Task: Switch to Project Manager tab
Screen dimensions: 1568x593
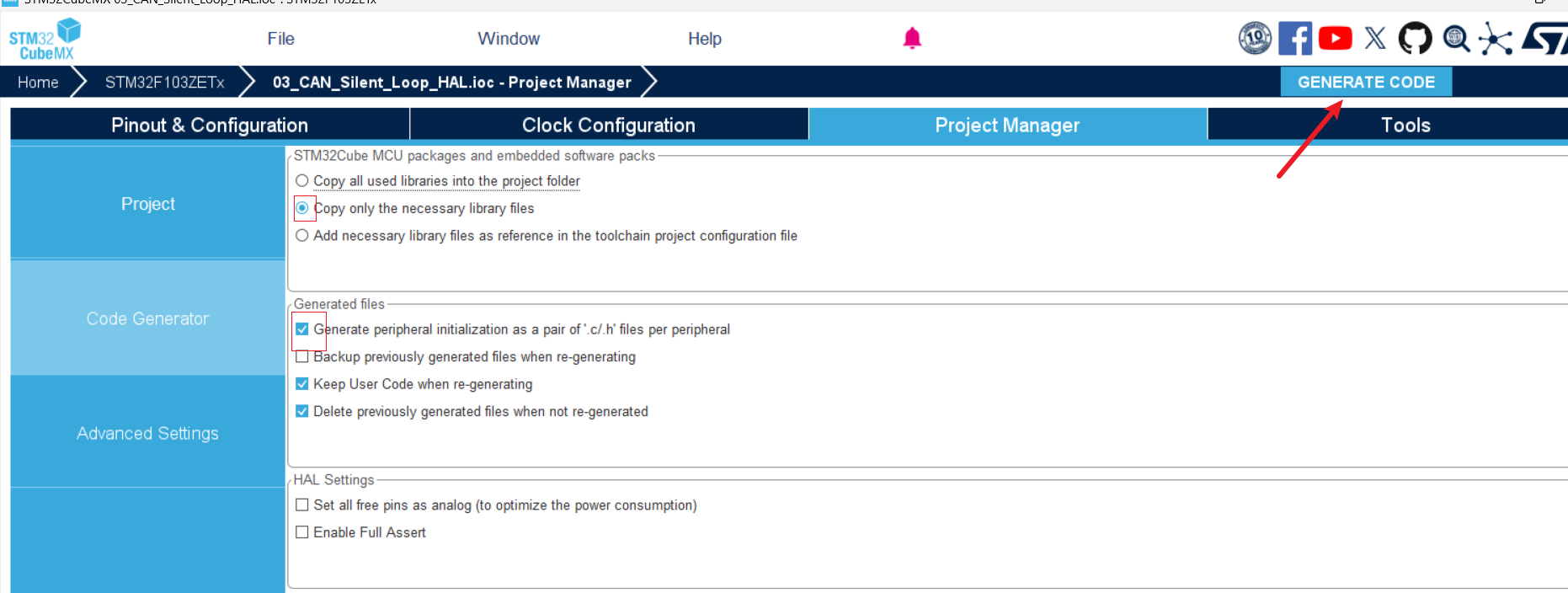Action: click(x=1007, y=125)
